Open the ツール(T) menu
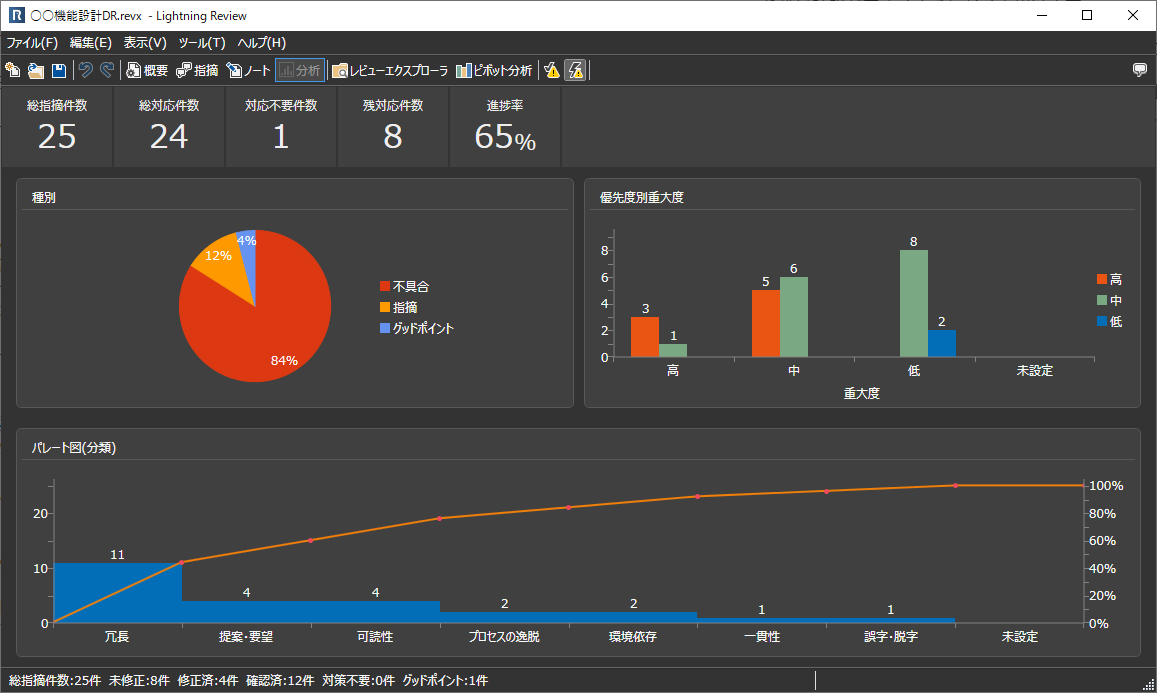The height and width of the screenshot is (693, 1157). [x=201, y=43]
